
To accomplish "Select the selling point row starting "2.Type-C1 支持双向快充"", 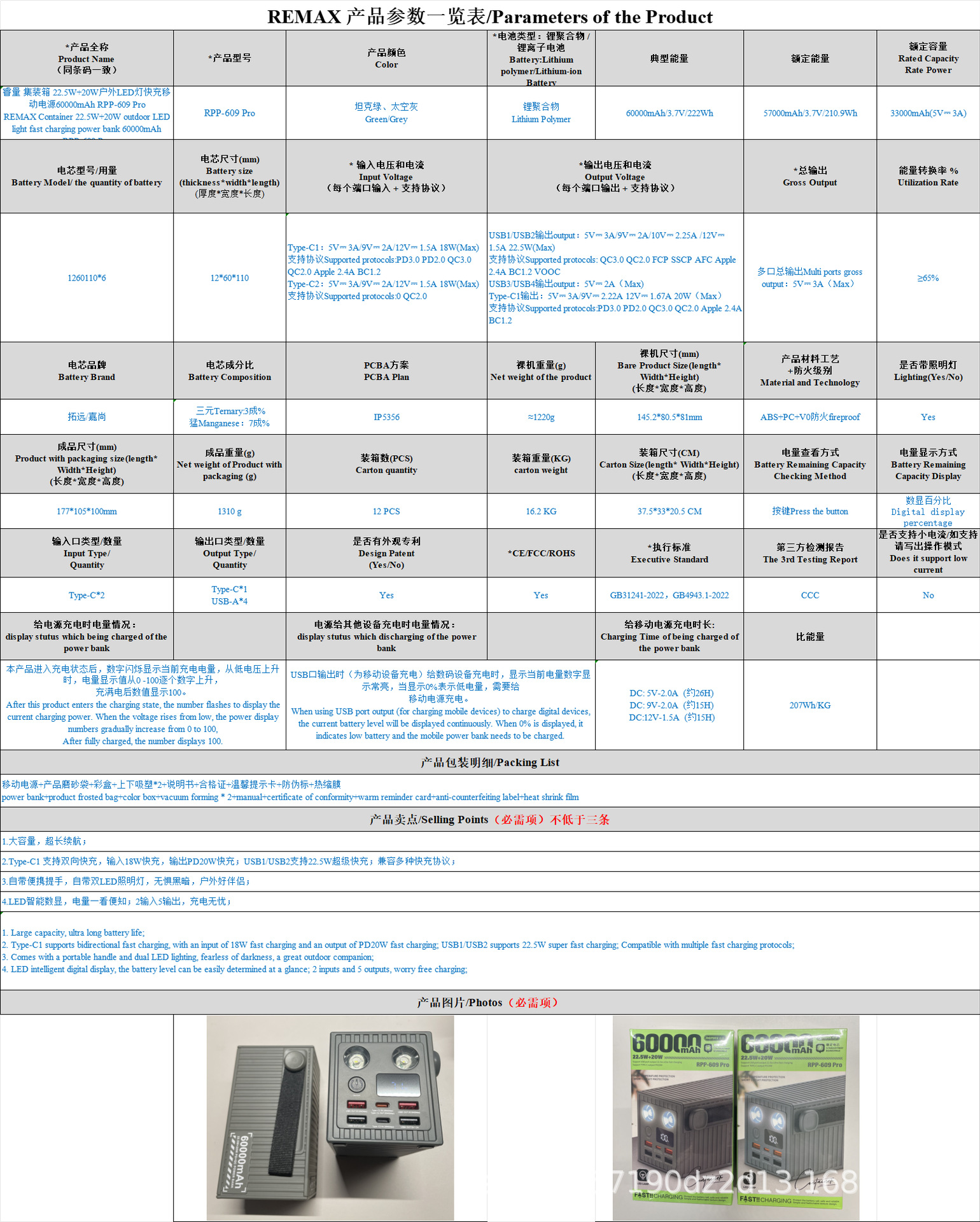I will (x=490, y=861).
